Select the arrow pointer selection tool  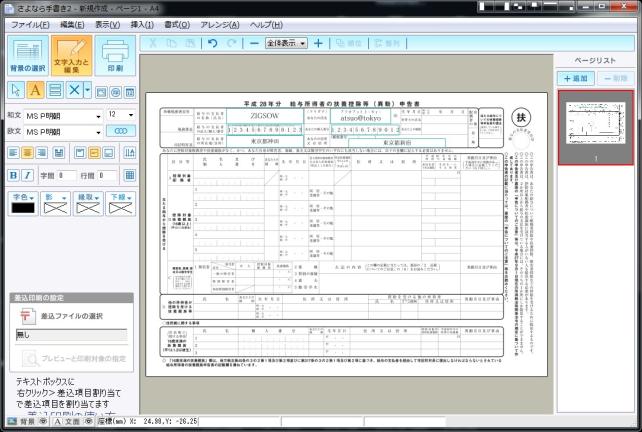[x=16, y=90]
